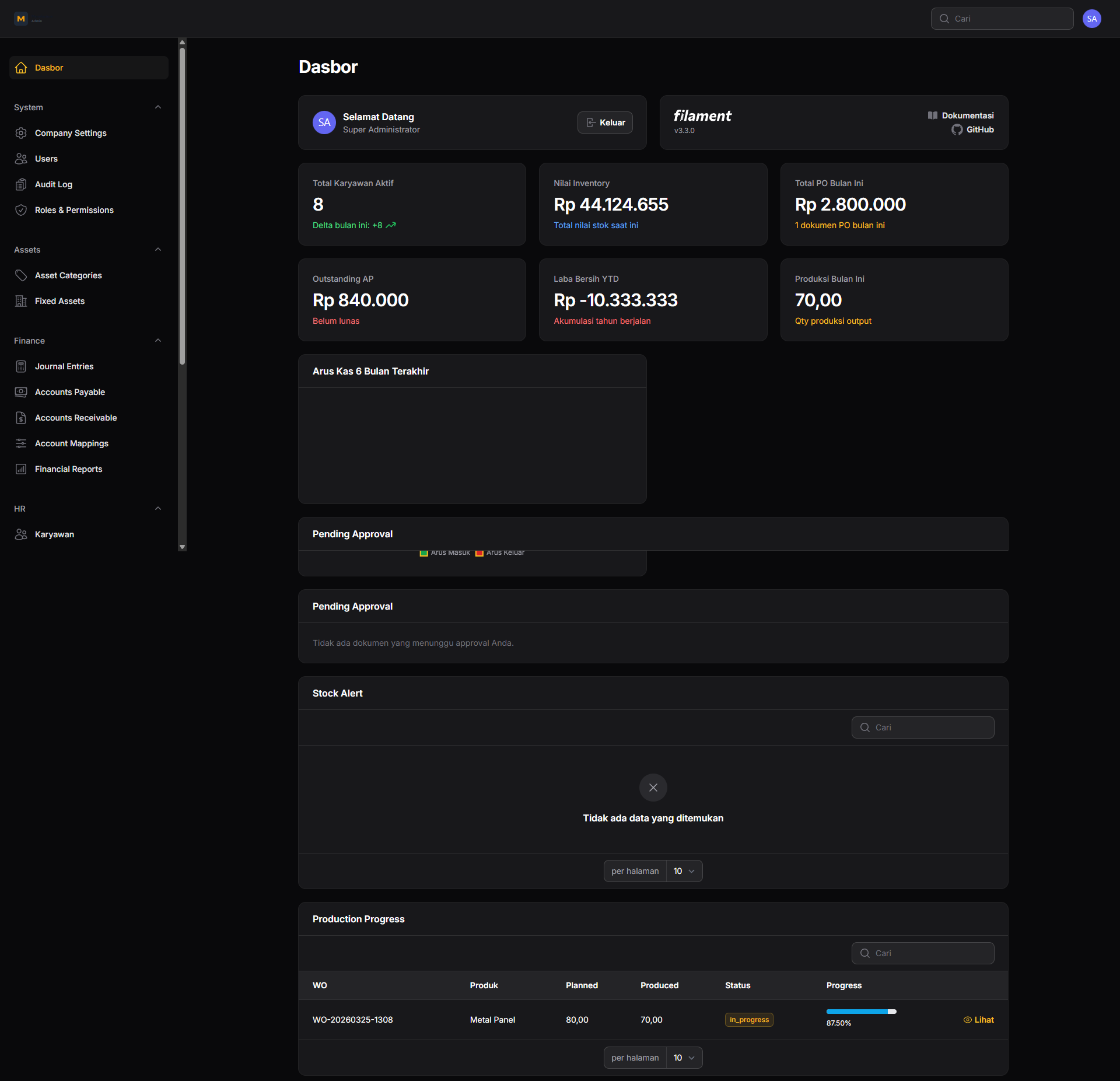Viewport: 1120px width, 1081px height.
Task: Open Fixed Assets page
Action: pyautogui.click(x=89, y=301)
